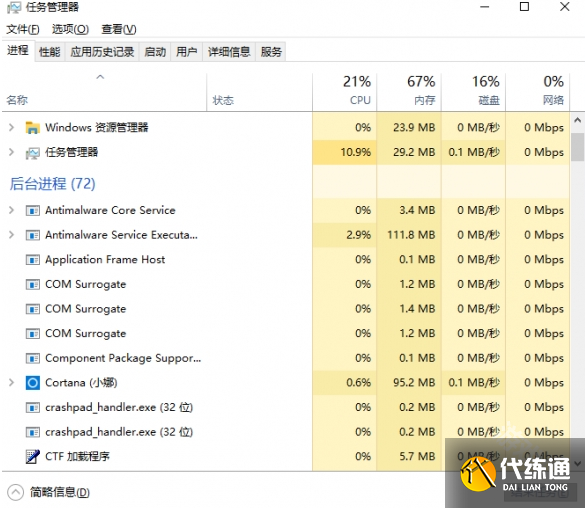Sort by the 67% 内存 column header
Image resolution: width=585 pixels, height=508 pixels.
(x=409, y=91)
